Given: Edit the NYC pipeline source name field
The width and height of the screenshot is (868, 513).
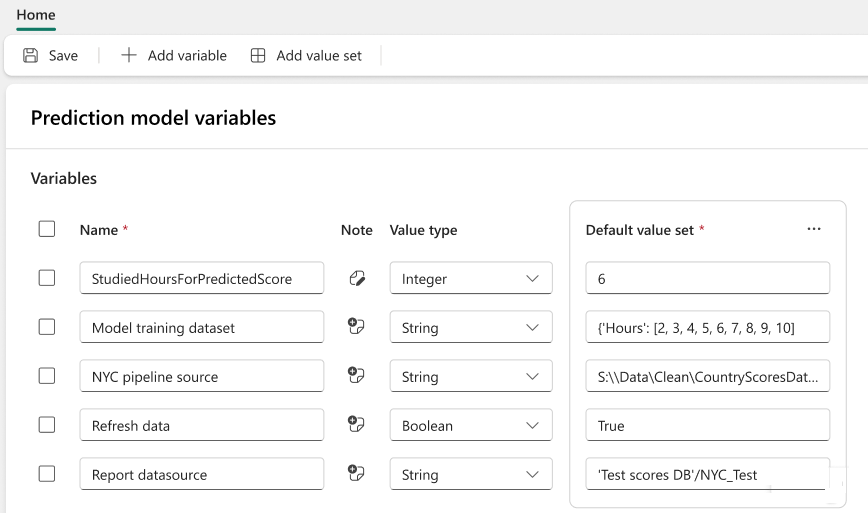Looking at the screenshot, I should [x=201, y=377].
